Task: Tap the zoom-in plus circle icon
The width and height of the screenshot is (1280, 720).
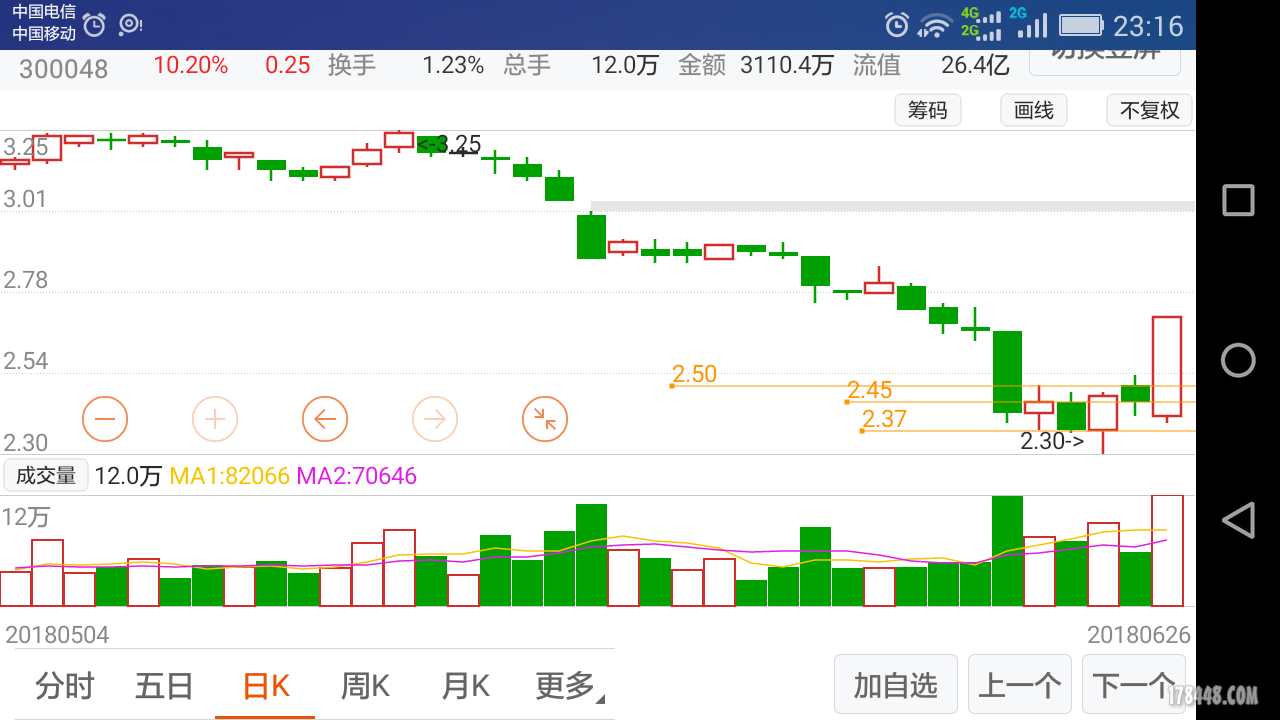Action: click(215, 419)
